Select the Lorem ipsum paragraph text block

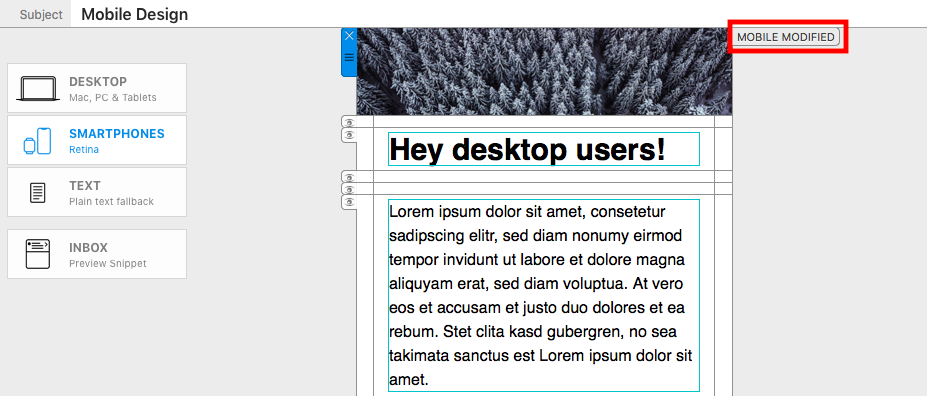pyautogui.click(x=544, y=296)
